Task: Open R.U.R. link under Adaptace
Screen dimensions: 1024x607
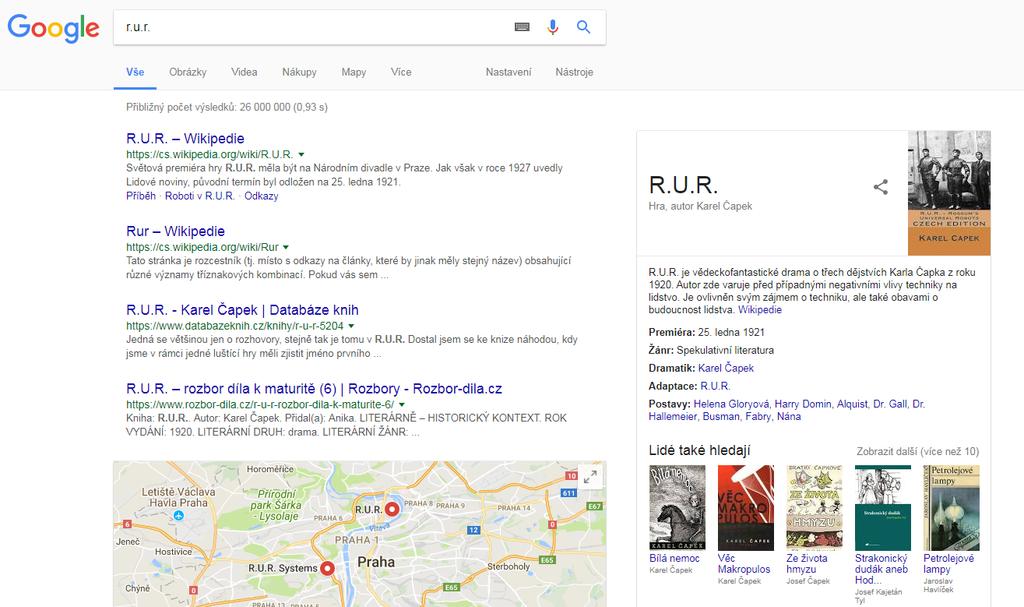Action: [716, 386]
